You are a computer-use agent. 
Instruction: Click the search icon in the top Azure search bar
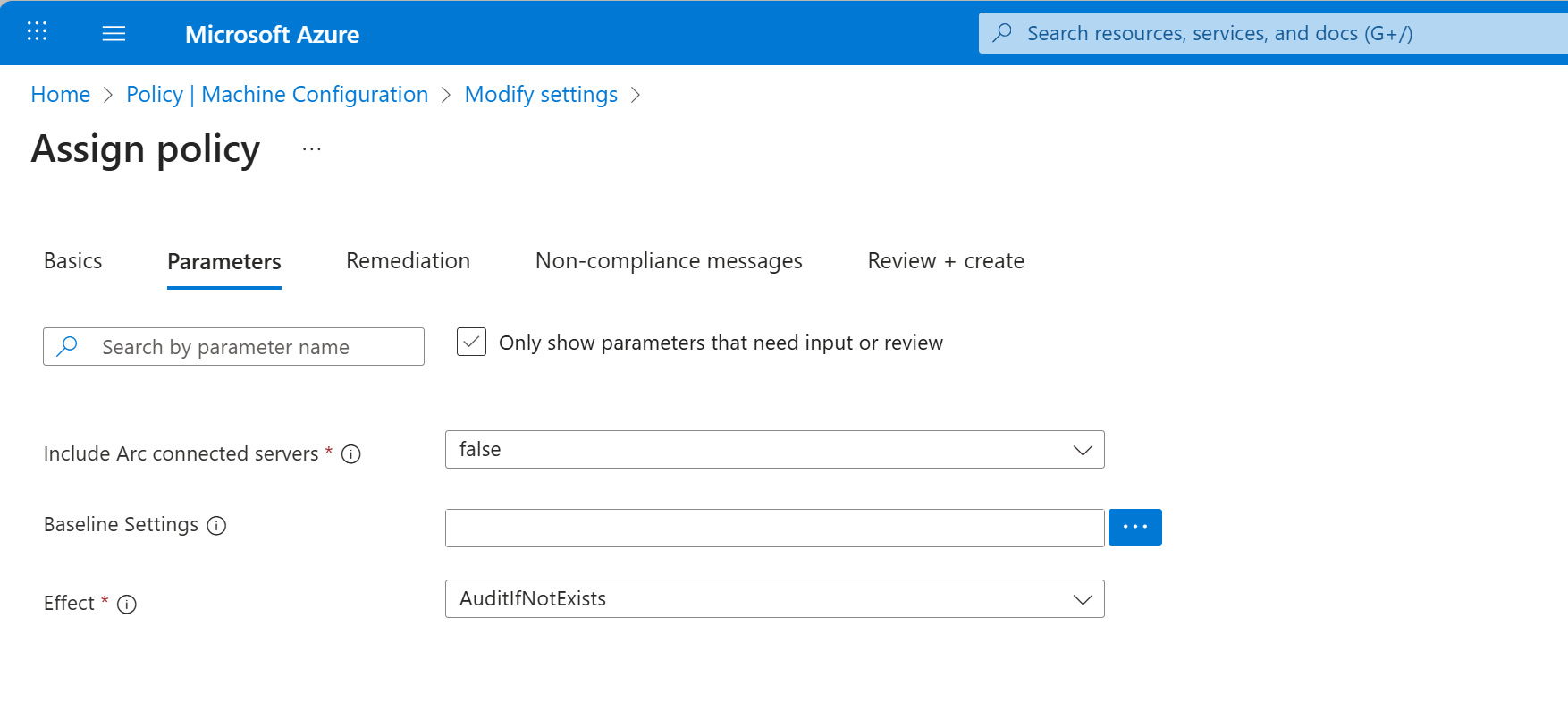(1002, 33)
